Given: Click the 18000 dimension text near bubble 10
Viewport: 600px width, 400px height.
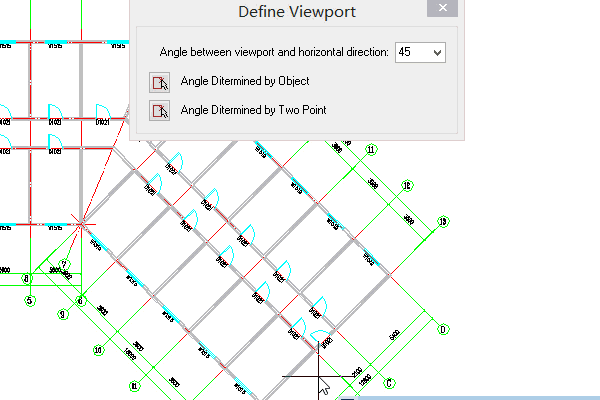Looking at the screenshot, I should pos(129,354).
